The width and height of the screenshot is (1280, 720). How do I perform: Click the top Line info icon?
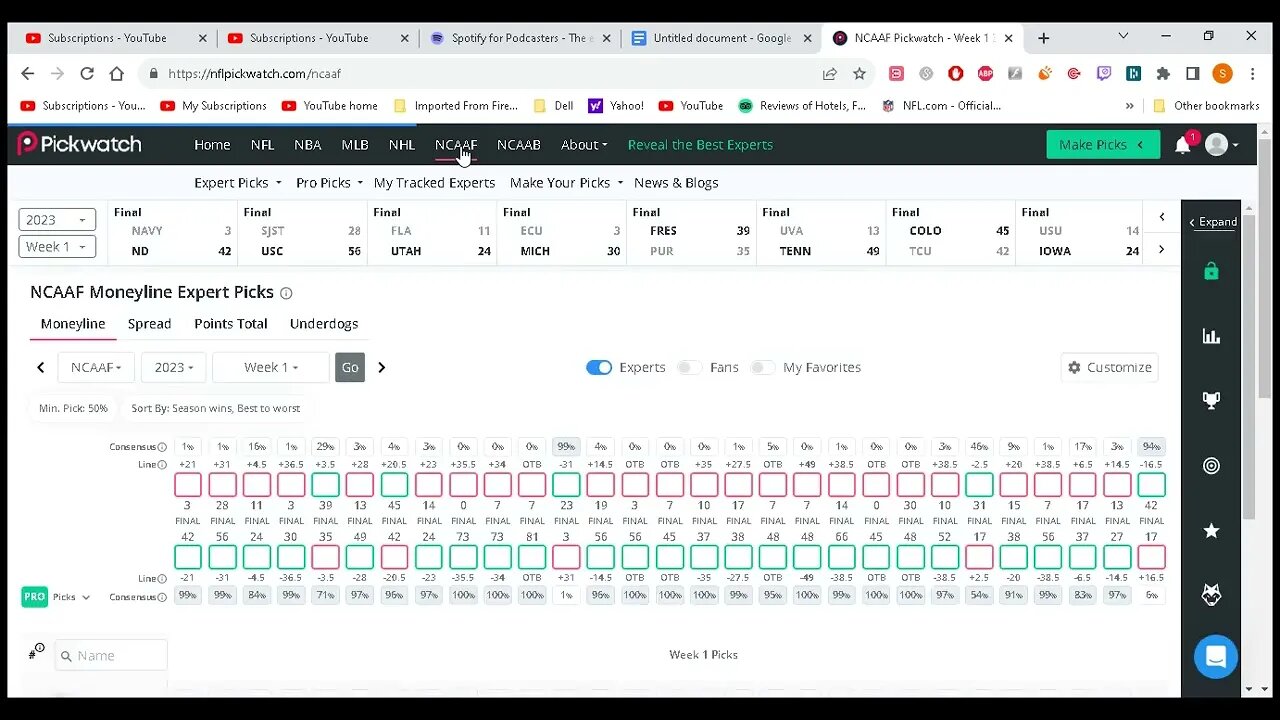tap(162, 465)
